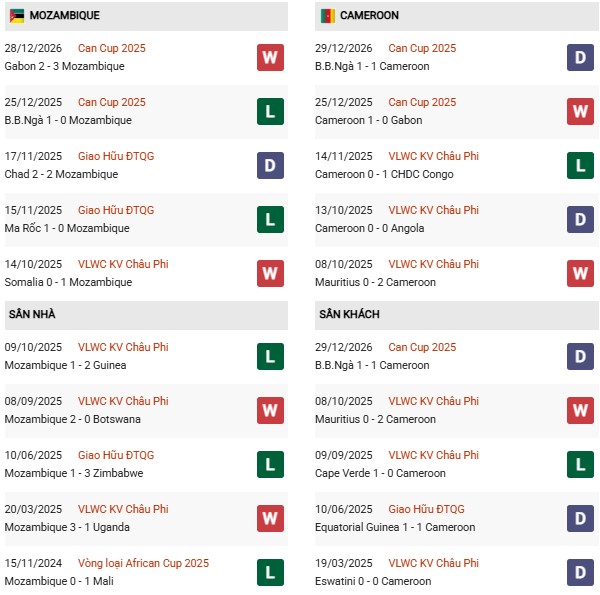The height and width of the screenshot is (595, 600).
Task: Click L badge for Cameroon 0-1 CHDC Congo
Action: [x=580, y=165]
